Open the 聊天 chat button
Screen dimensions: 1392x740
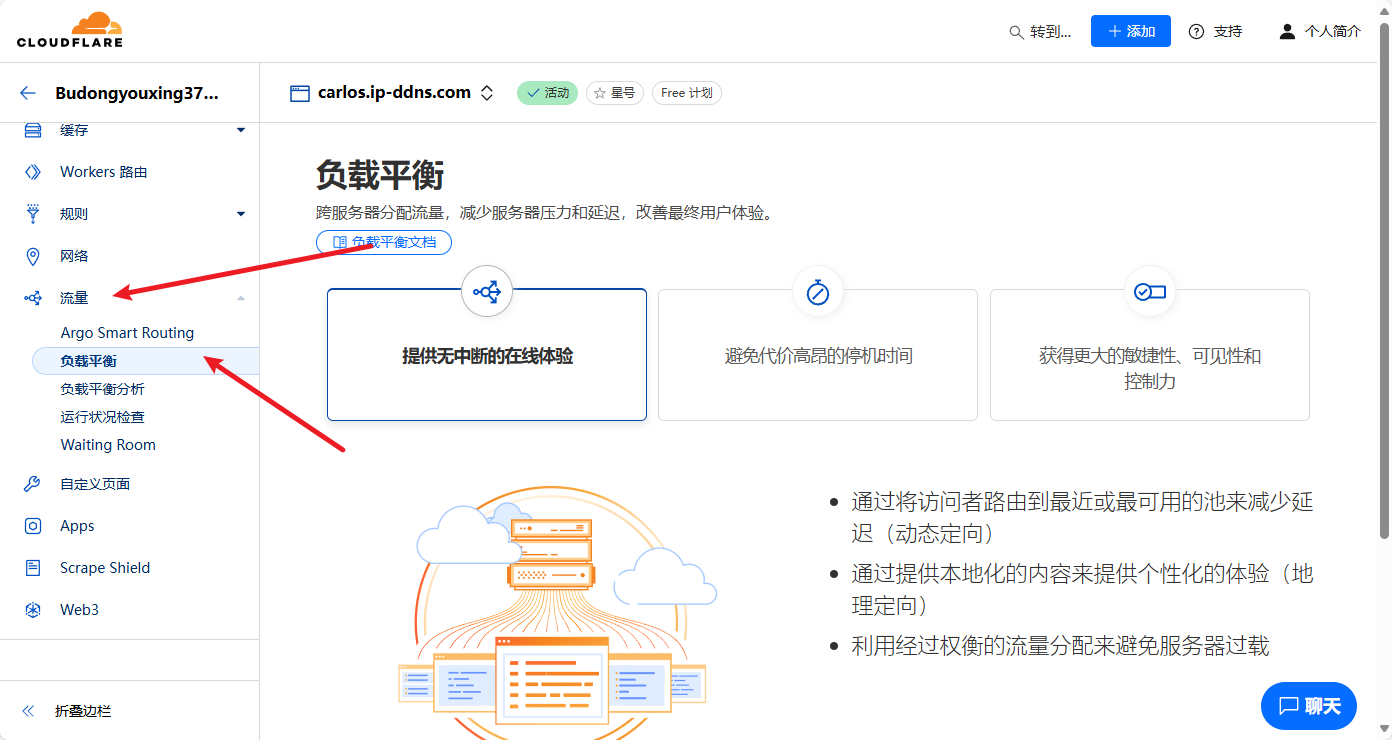tap(1309, 706)
